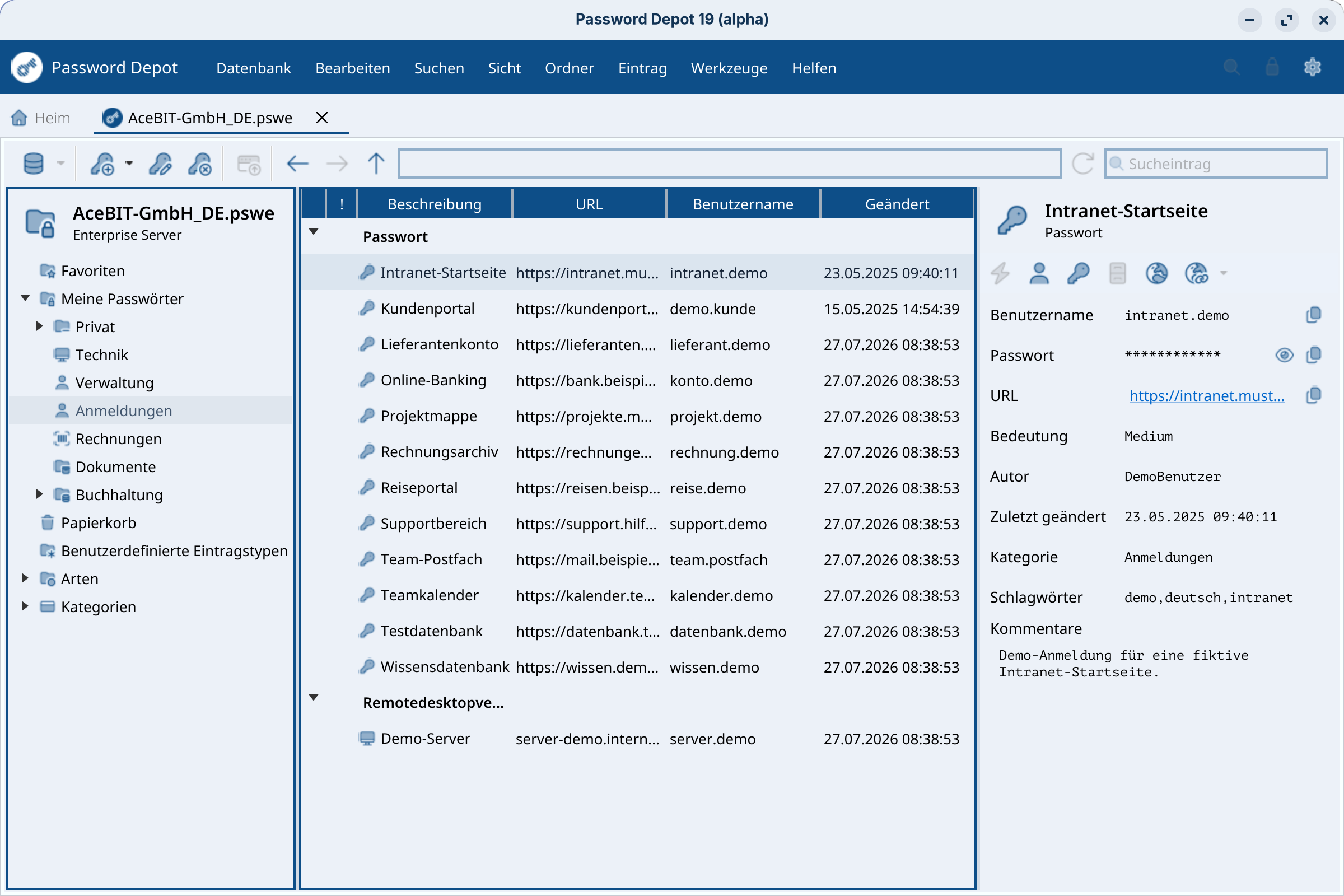Go forward with the right arrow
1344x896 pixels.
[x=337, y=164]
